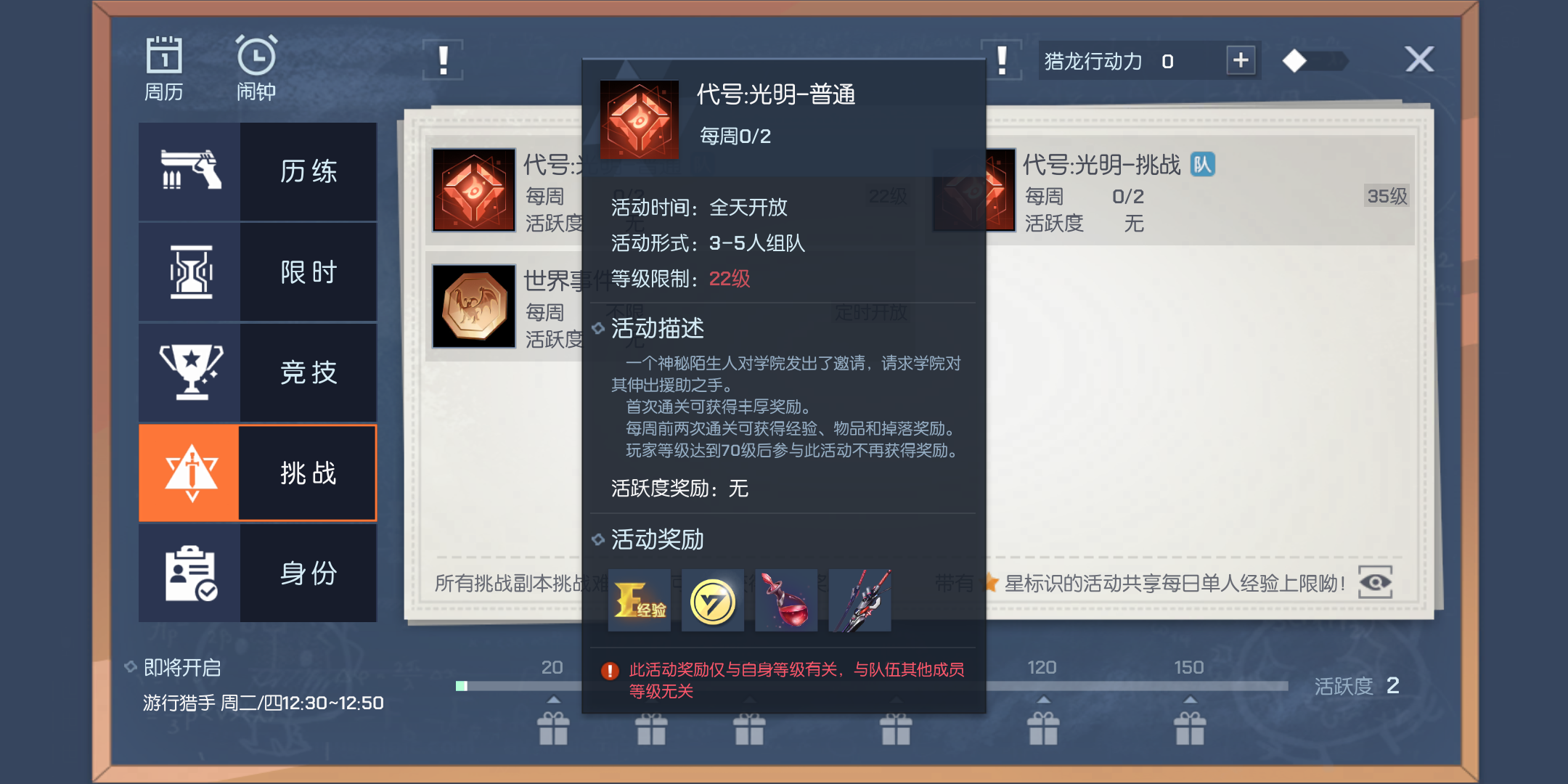Click the exclamation info icon left of popup
The image size is (1568, 784).
[443, 60]
